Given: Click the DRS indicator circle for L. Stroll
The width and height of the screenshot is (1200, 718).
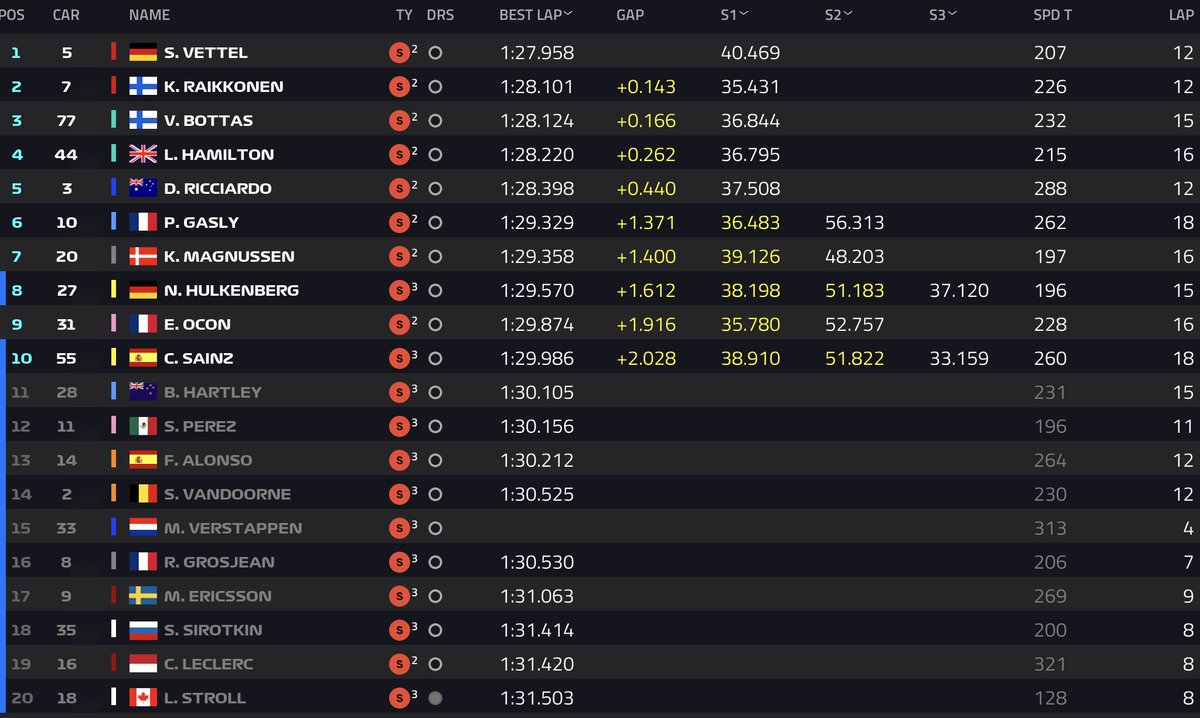Looking at the screenshot, I should coord(435,699).
